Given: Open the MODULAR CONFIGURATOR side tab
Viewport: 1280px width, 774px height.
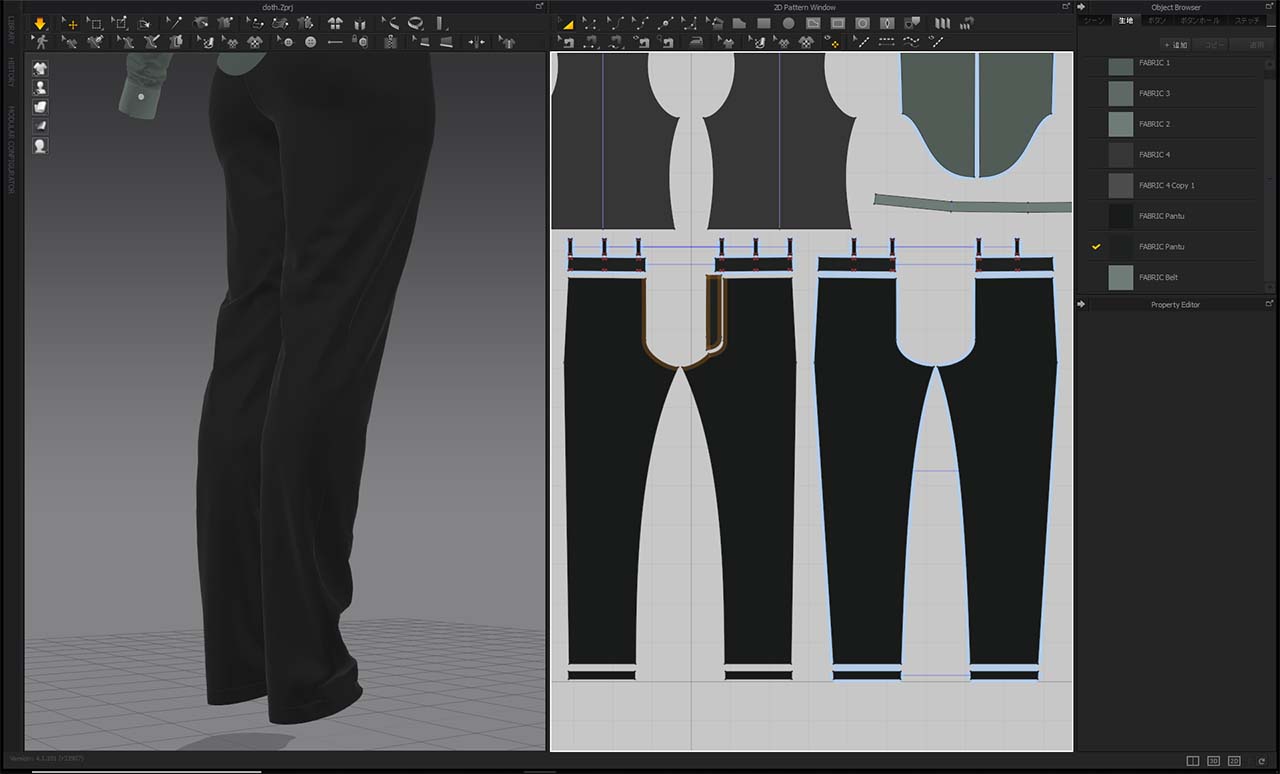Looking at the screenshot, I should [11, 150].
